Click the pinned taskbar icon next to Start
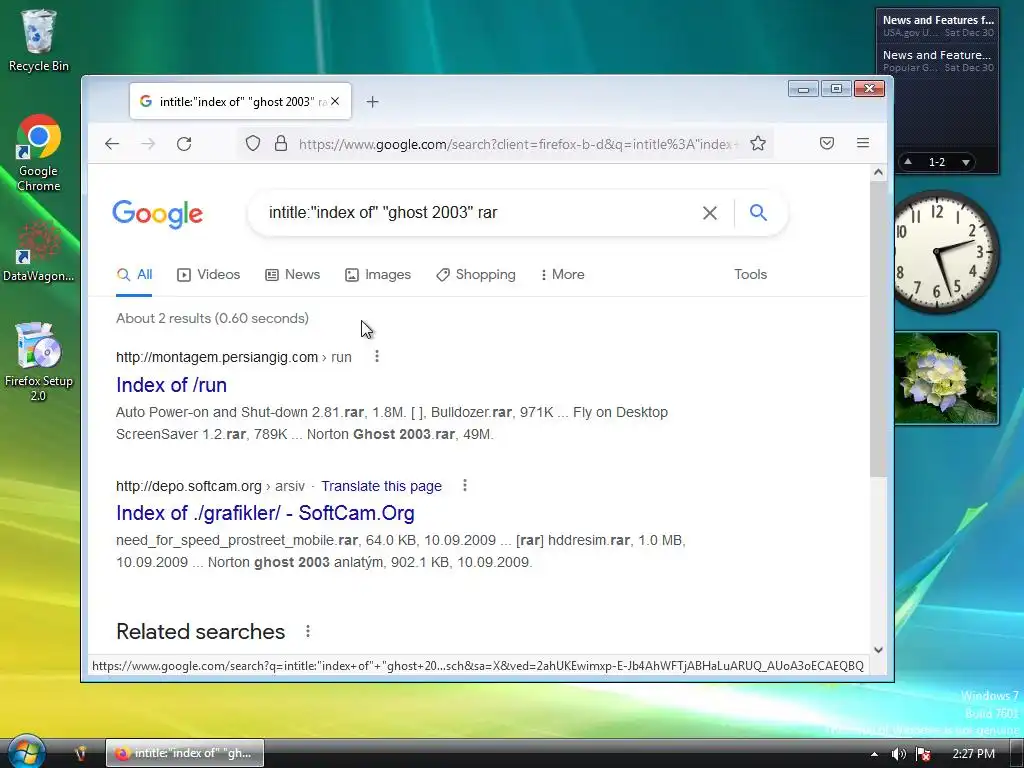1024x768 pixels. point(80,753)
